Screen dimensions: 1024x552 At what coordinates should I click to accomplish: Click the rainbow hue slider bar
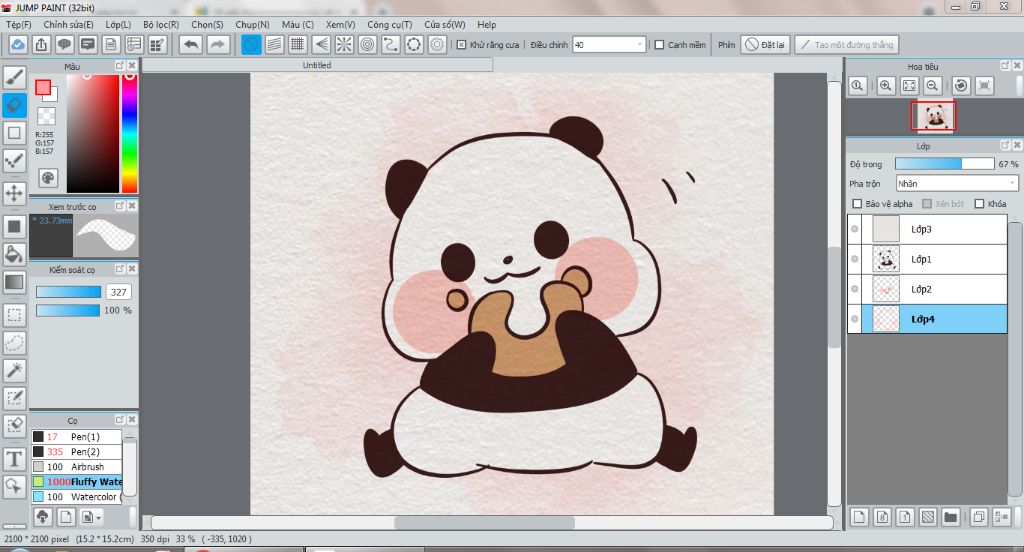pos(129,133)
